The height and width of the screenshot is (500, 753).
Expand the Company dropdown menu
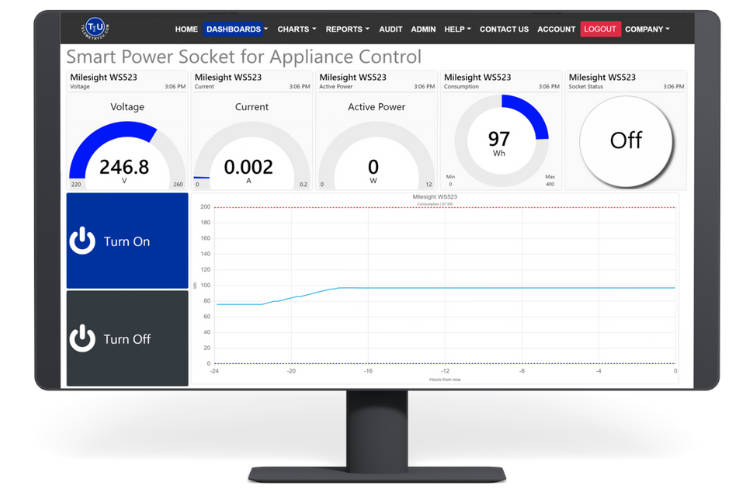pyautogui.click(x=647, y=29)
